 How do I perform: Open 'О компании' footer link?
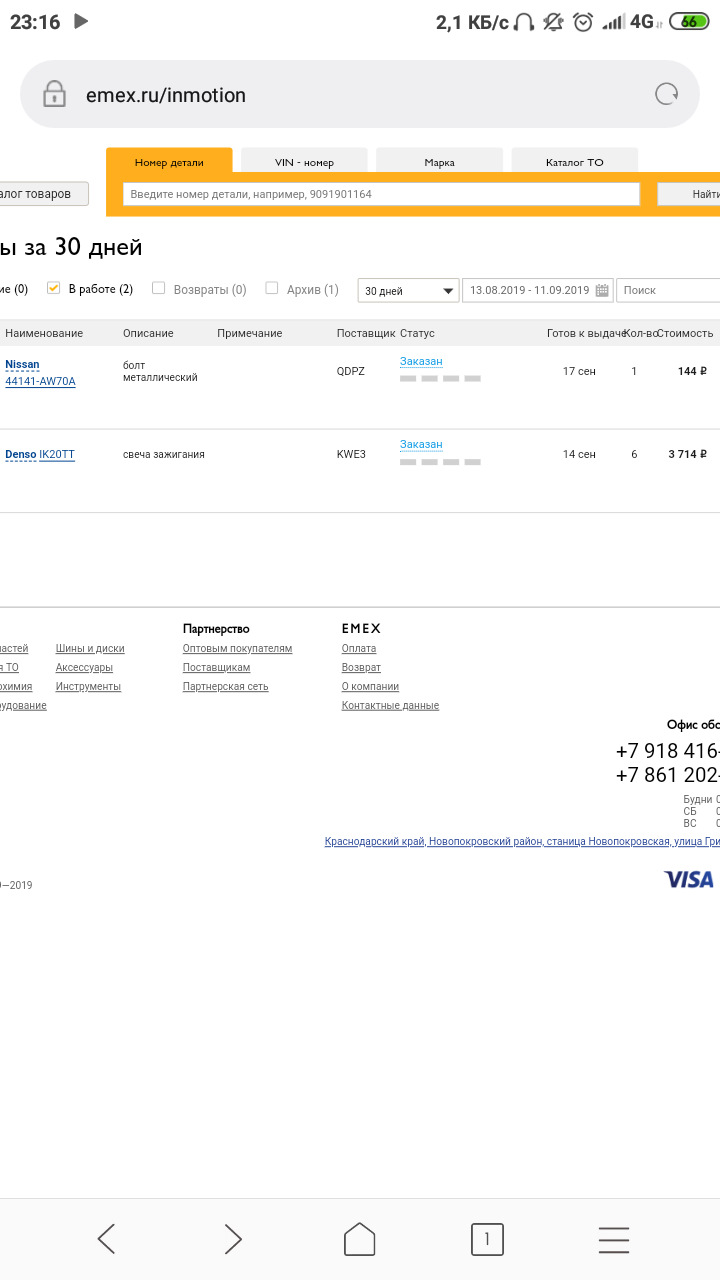point(370,686)
